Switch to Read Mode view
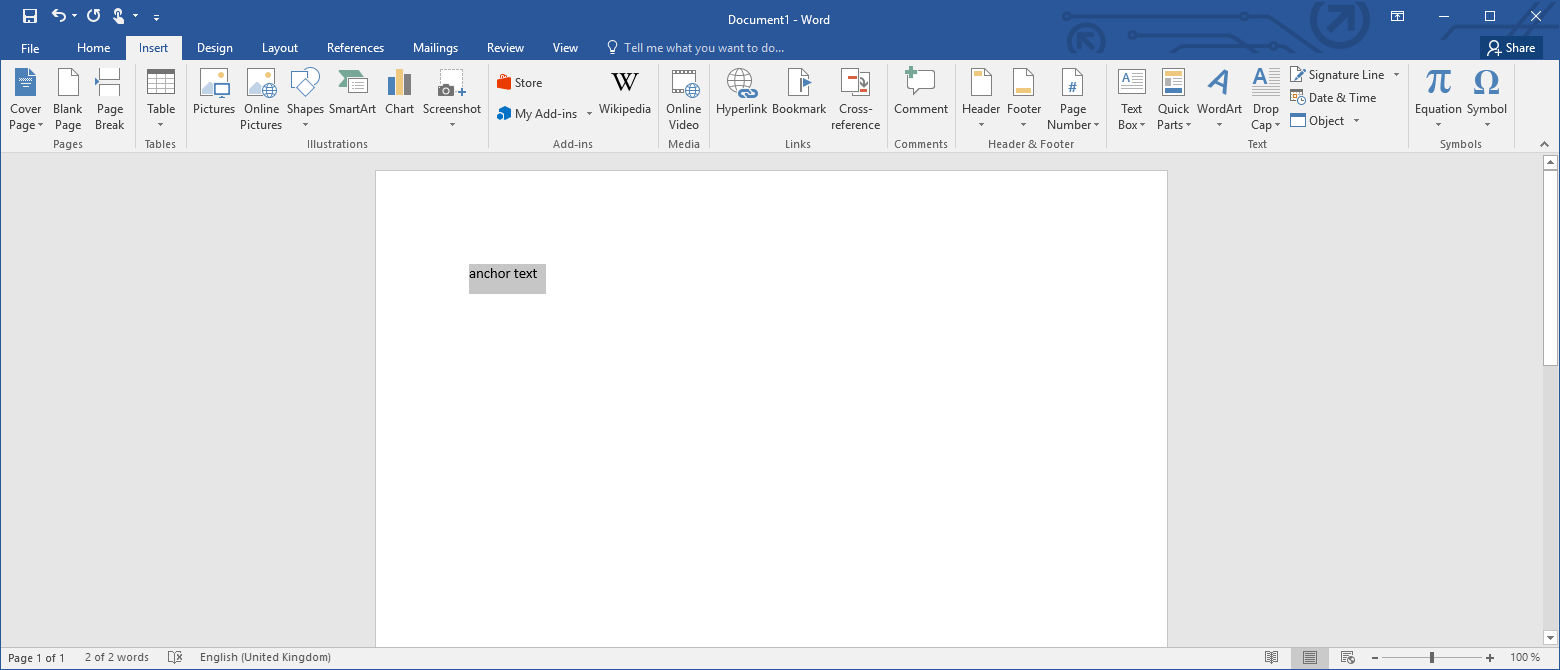Image resolution: width=1560 pixels, height=670 pixels. coord(1271,657)
